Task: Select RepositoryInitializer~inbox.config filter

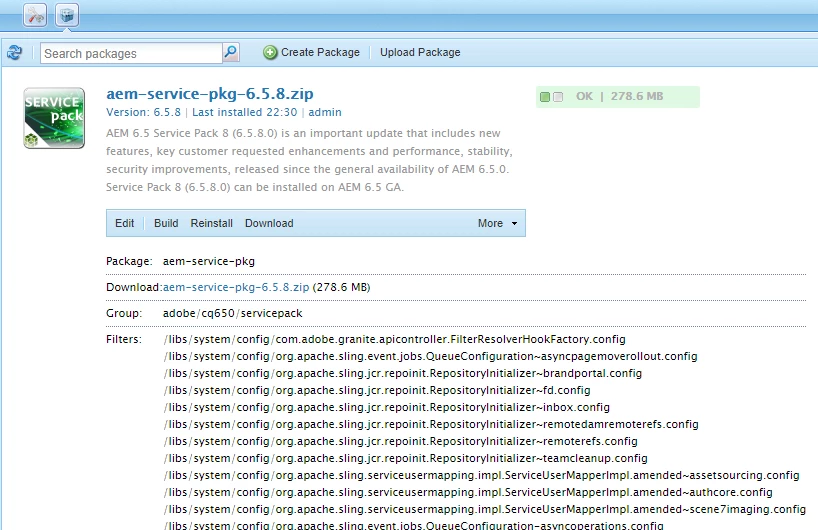Action: [387, 407]
